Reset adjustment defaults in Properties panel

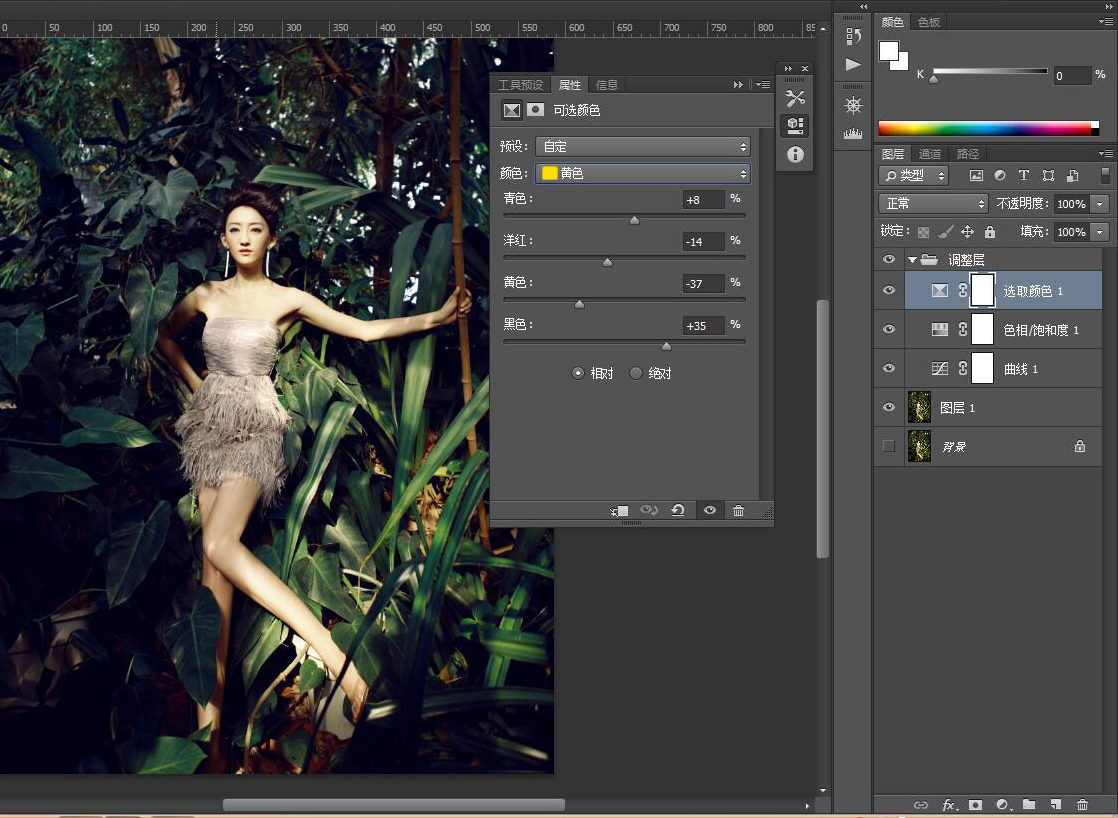coord(678,511)
